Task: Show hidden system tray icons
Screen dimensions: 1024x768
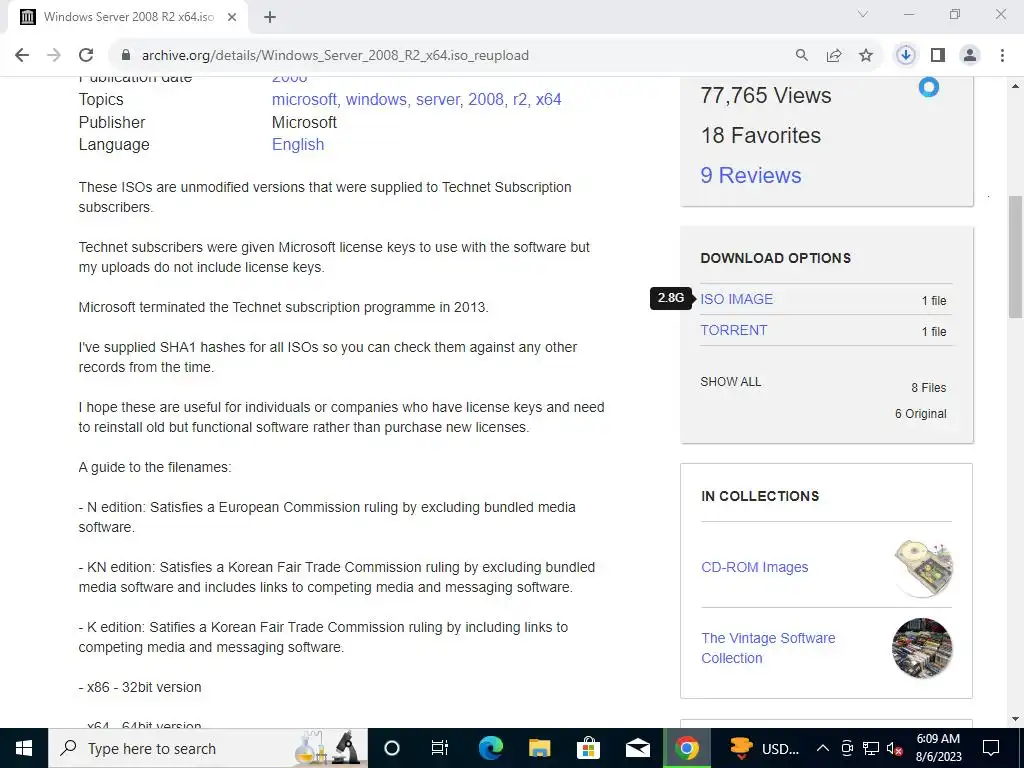Action: (823, 748)
